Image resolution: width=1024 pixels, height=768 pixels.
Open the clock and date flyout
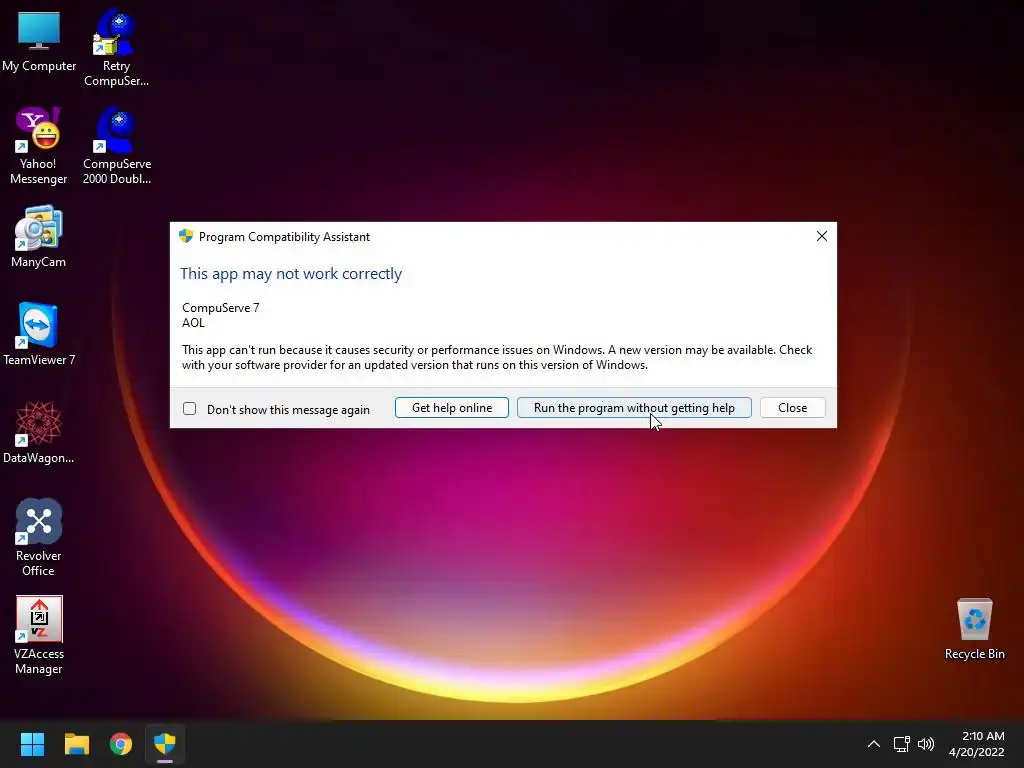tap(976, 744)
